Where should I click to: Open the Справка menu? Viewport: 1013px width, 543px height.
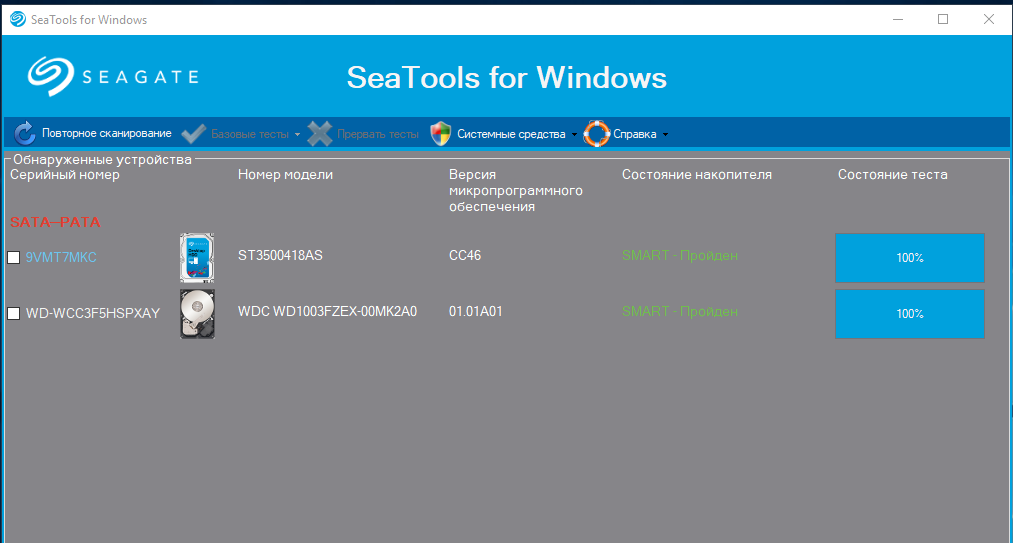point(635,134)
